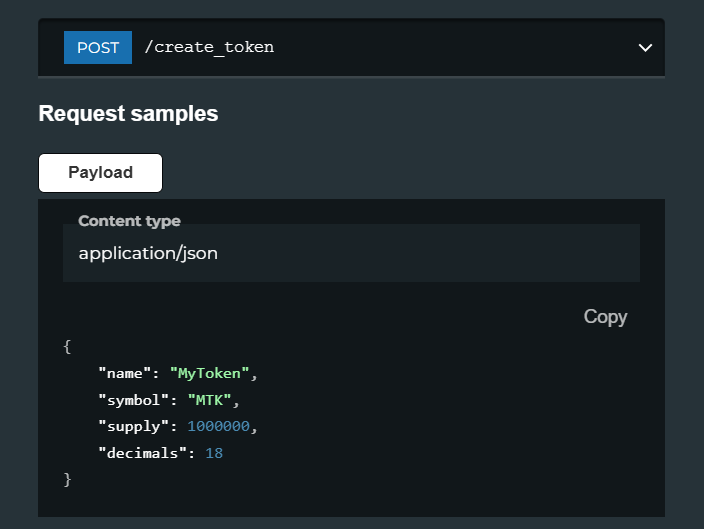Screen dimensions: 704x529
Task: Select the 1000000 supply number
Action: 218,426
